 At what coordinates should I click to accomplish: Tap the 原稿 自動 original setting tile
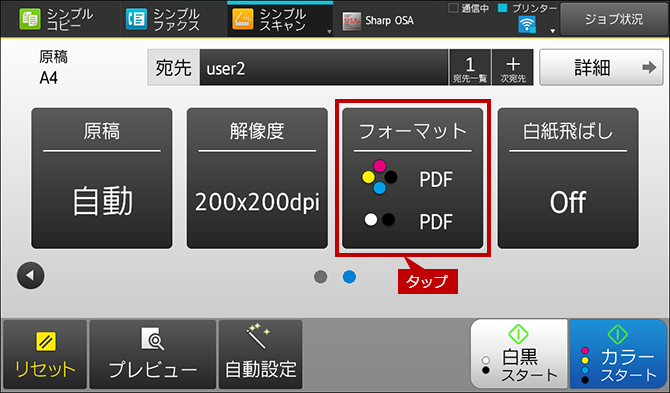pos(102,178)
